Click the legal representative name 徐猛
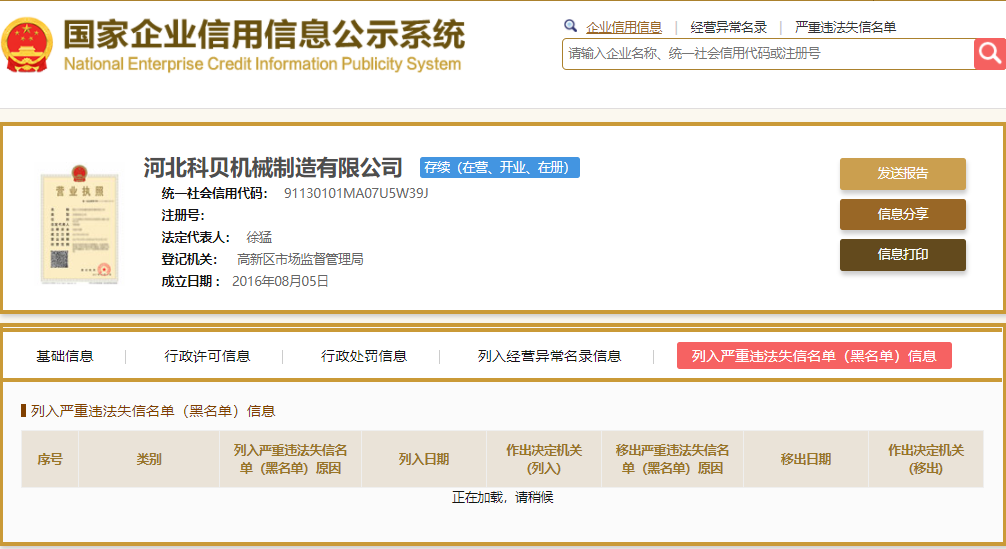The height and width of the screenshot is (549, 1006). [259, 237]
